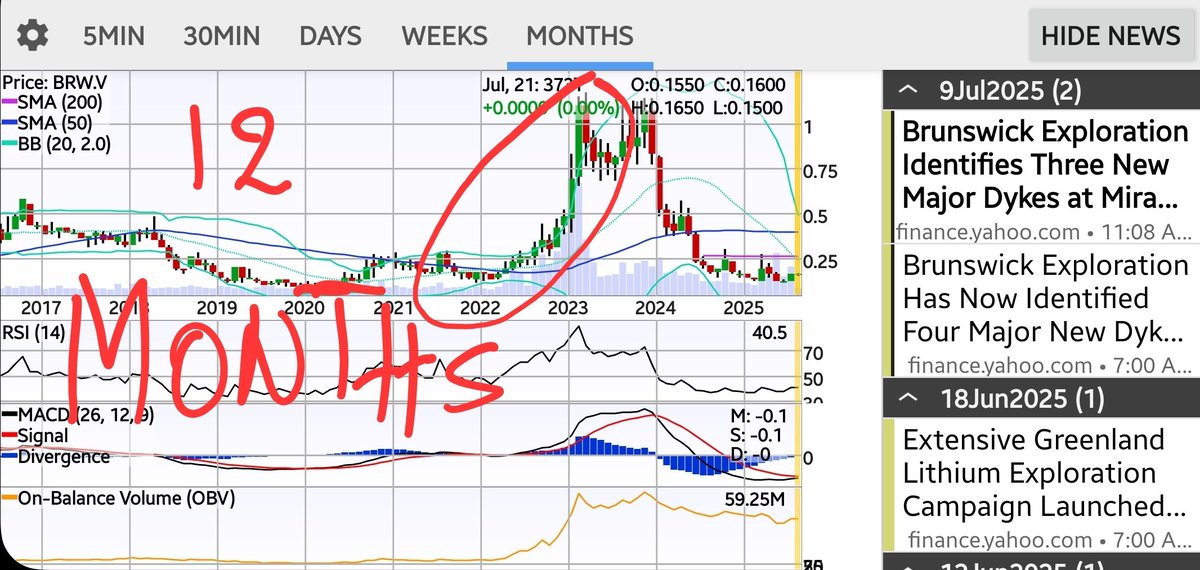Viewport: 1200px width, 570px height.
Task: Click the HIDE NEWS button
Action: (1111, 36)
